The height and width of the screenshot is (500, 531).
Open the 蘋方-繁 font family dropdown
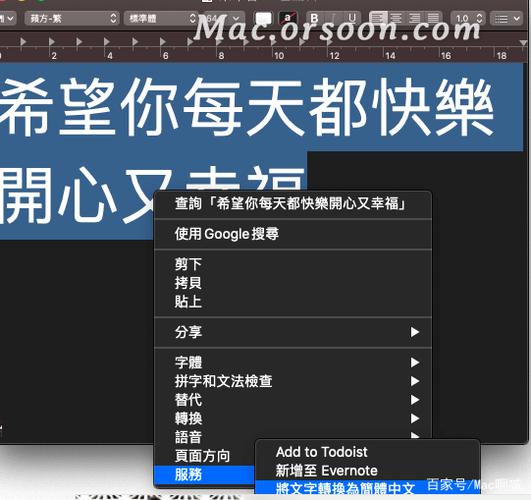[x=72, y=18]
